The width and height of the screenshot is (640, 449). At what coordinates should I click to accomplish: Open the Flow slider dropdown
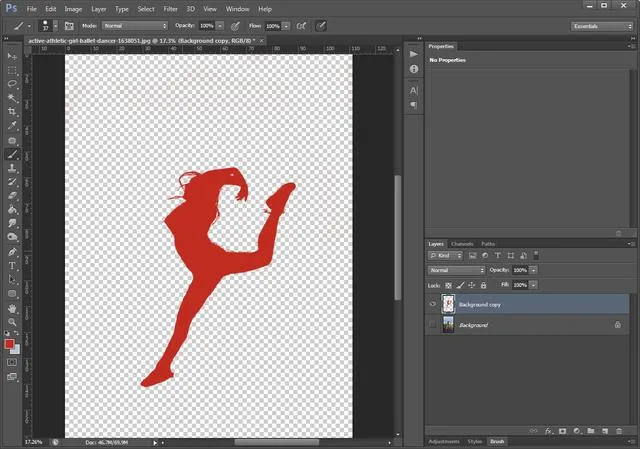[286, 26]
